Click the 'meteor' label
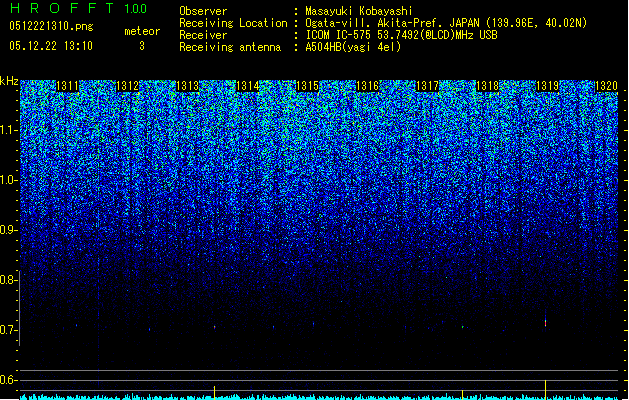 (x=142, y=31)
